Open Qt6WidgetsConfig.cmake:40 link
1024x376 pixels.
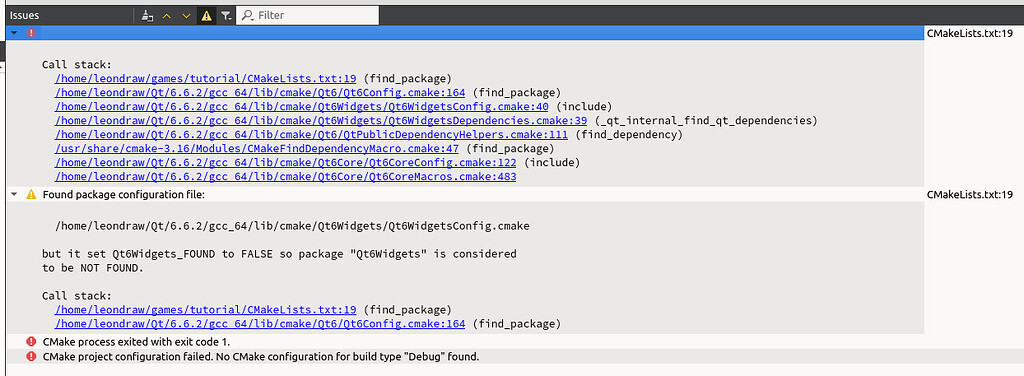302,106
